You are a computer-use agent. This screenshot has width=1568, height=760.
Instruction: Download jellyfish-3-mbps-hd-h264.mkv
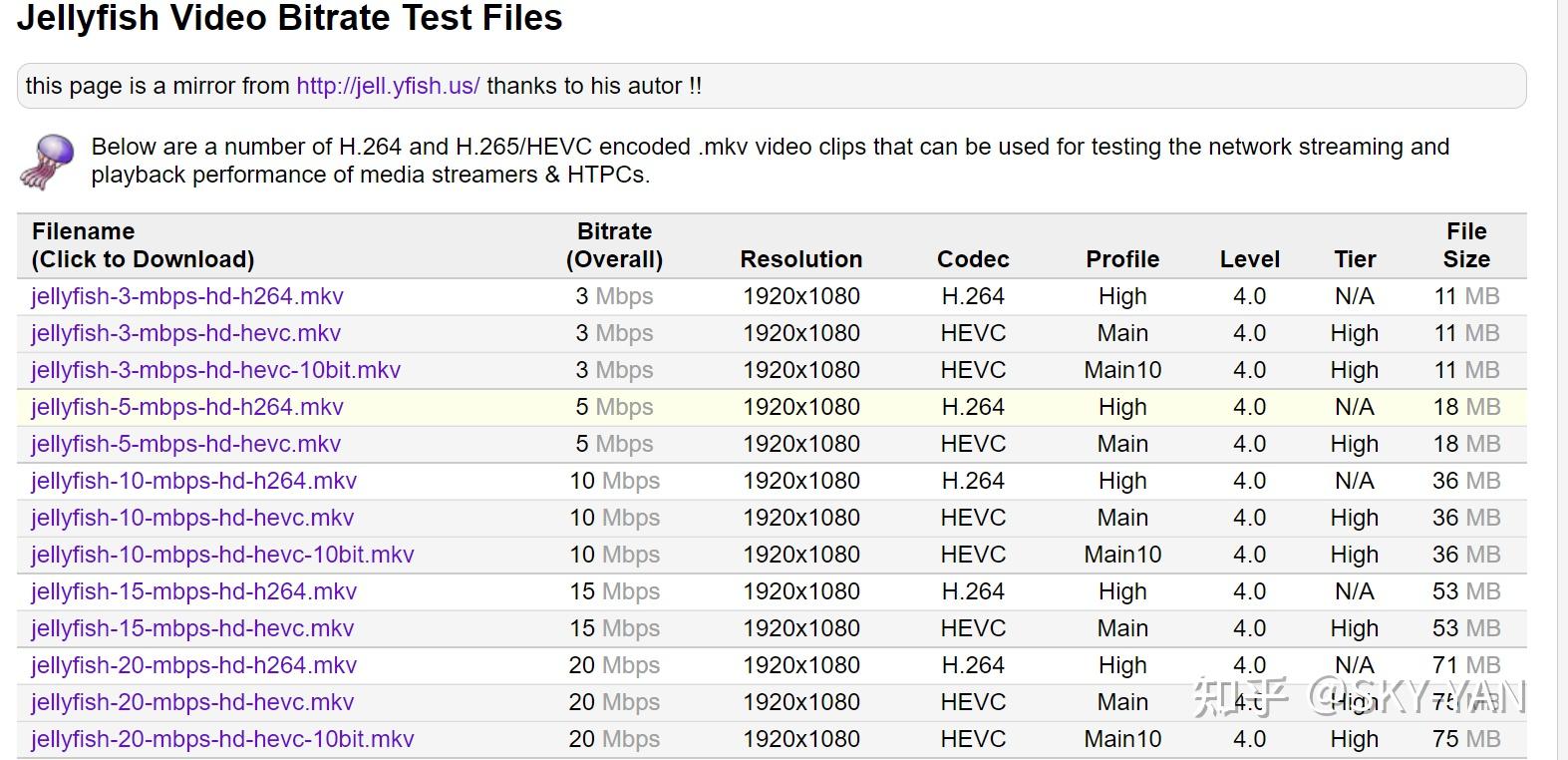pos(187,297)
